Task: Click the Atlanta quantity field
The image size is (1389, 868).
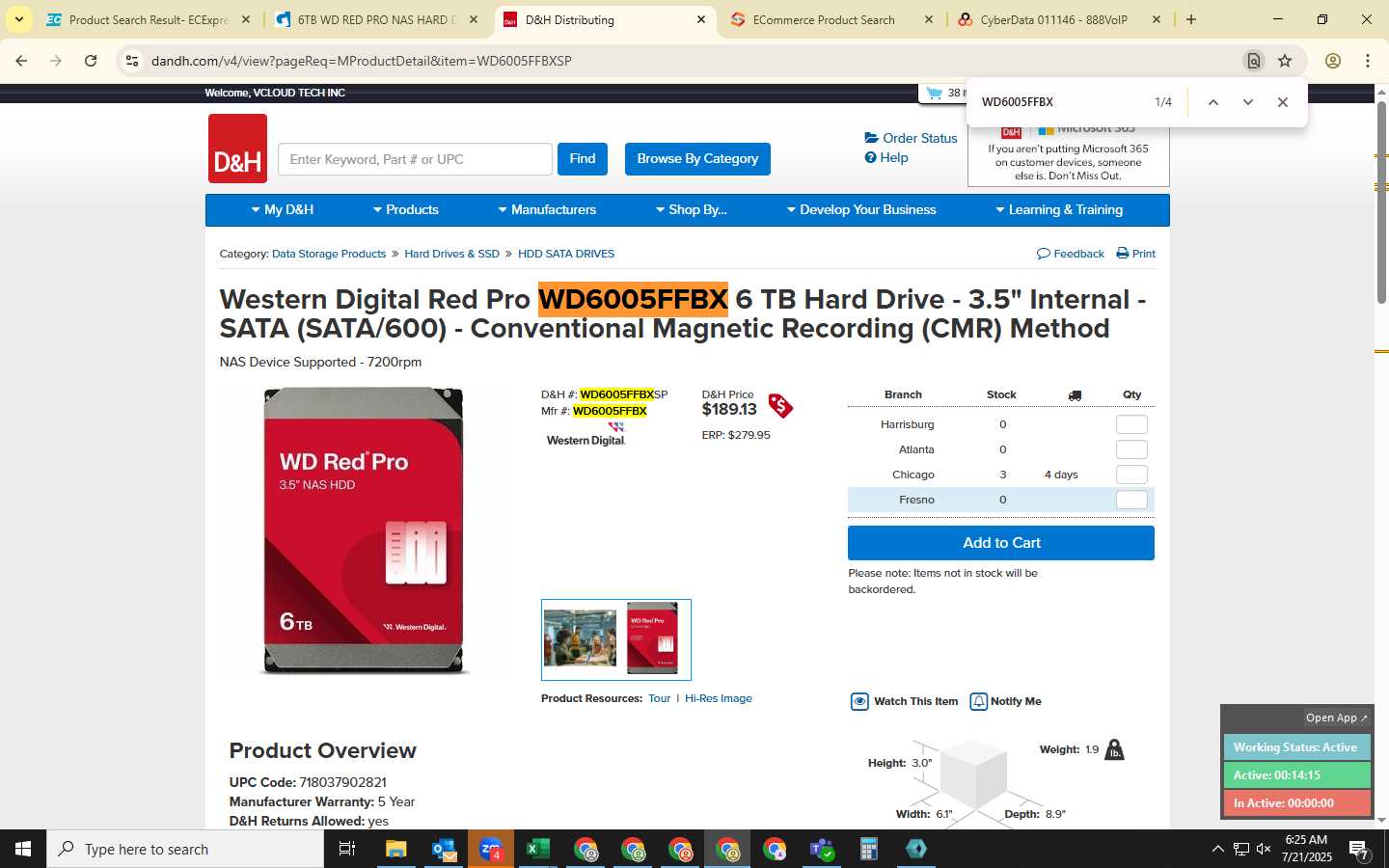Action: (x=1131, y=449)
